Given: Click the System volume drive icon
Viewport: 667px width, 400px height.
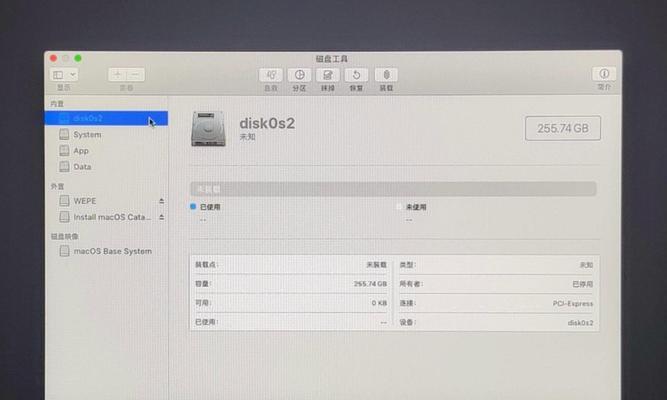Looking at the screenshot, I should point(64,134).
